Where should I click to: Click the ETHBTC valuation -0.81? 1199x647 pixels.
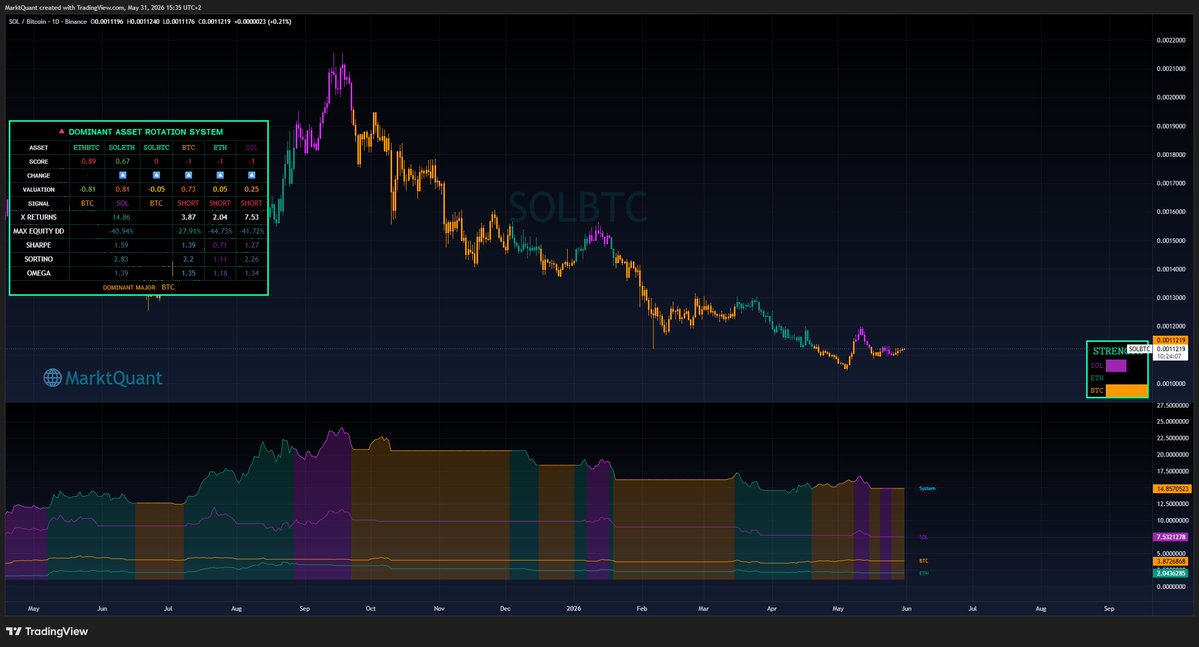pos(88,189)
